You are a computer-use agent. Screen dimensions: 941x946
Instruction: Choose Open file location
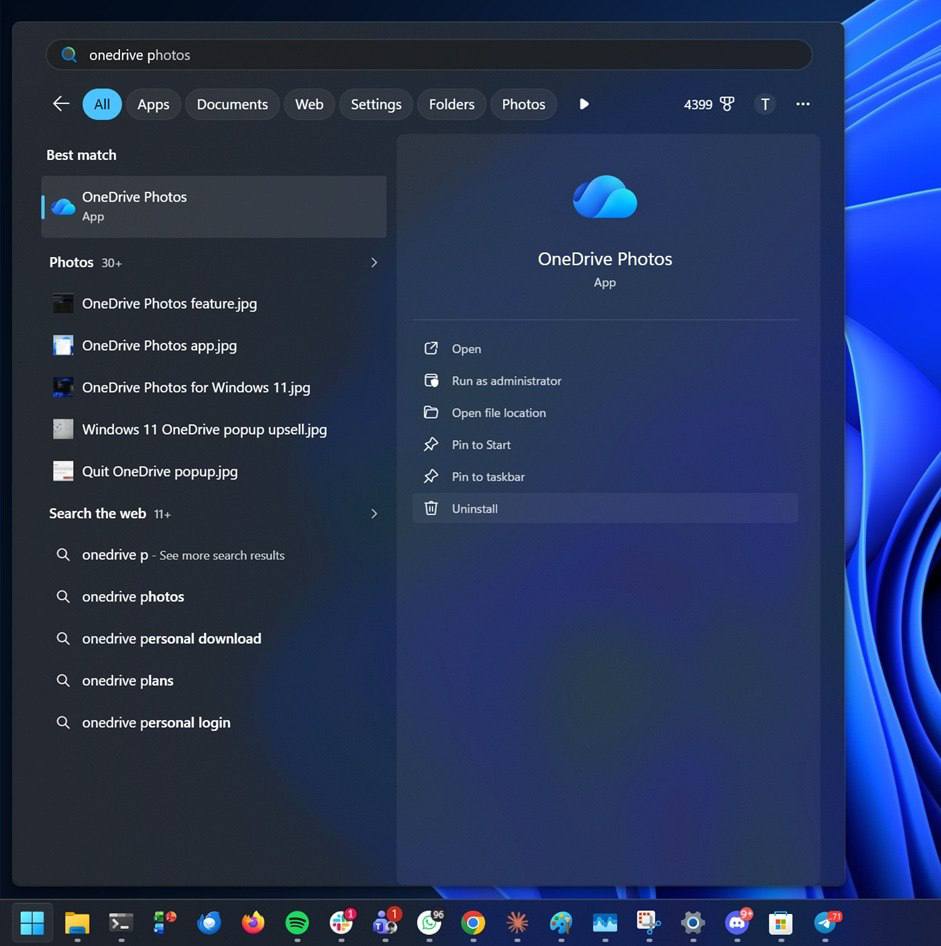tap(605, 413)
